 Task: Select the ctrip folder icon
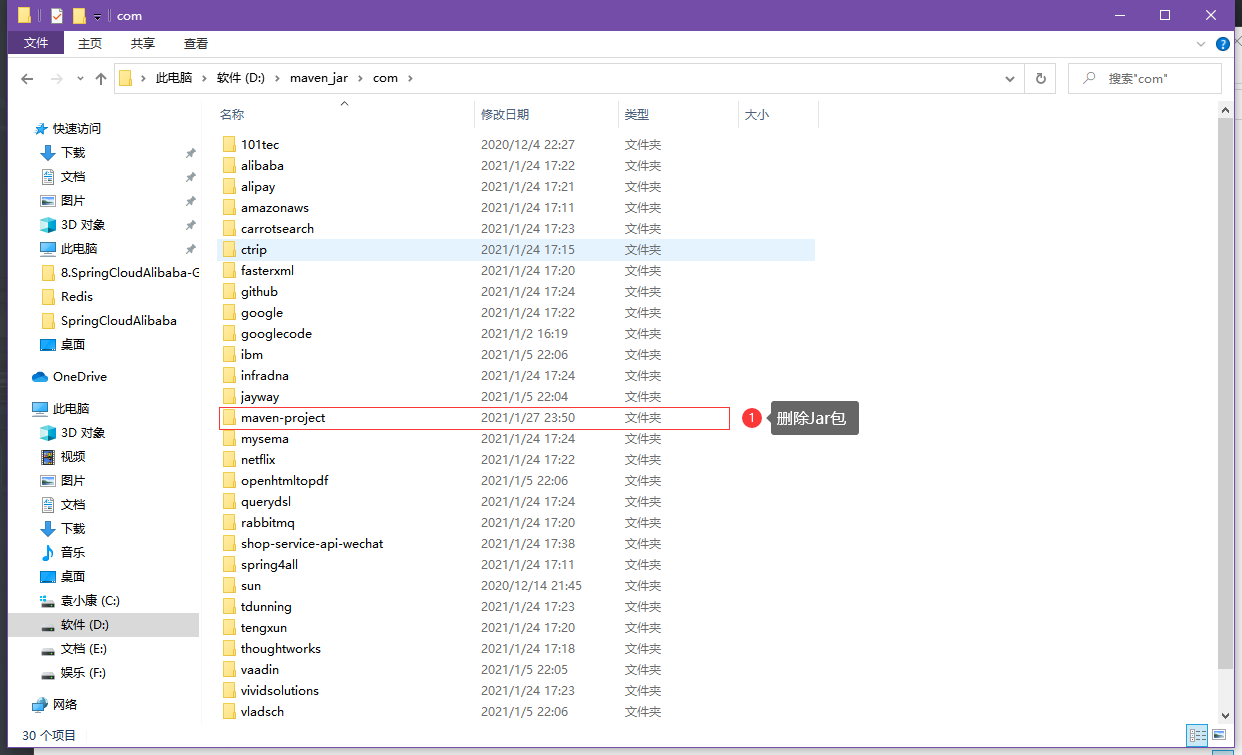pos(228,249)
